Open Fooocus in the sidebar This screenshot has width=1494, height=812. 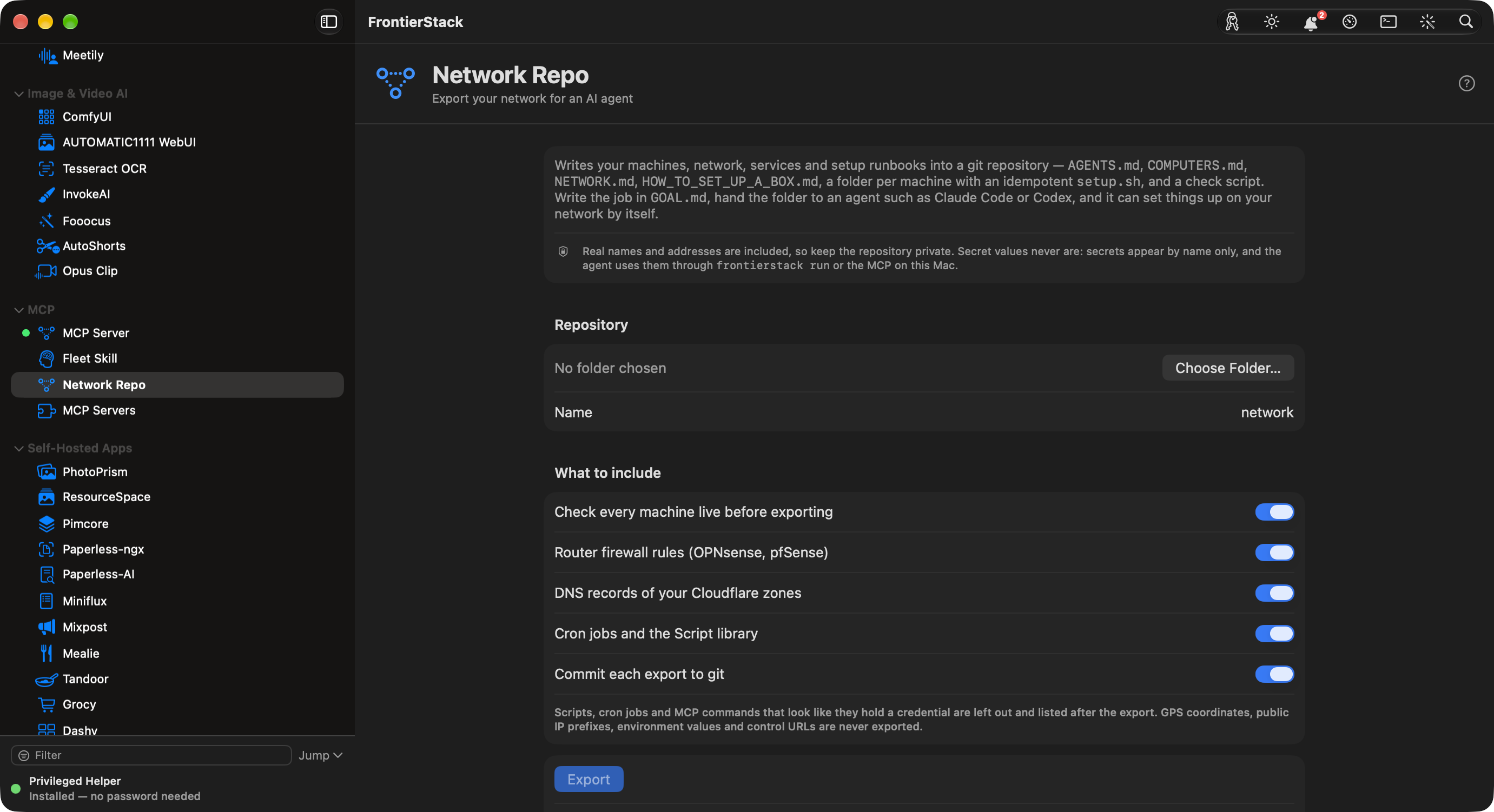tap(177, 221)
